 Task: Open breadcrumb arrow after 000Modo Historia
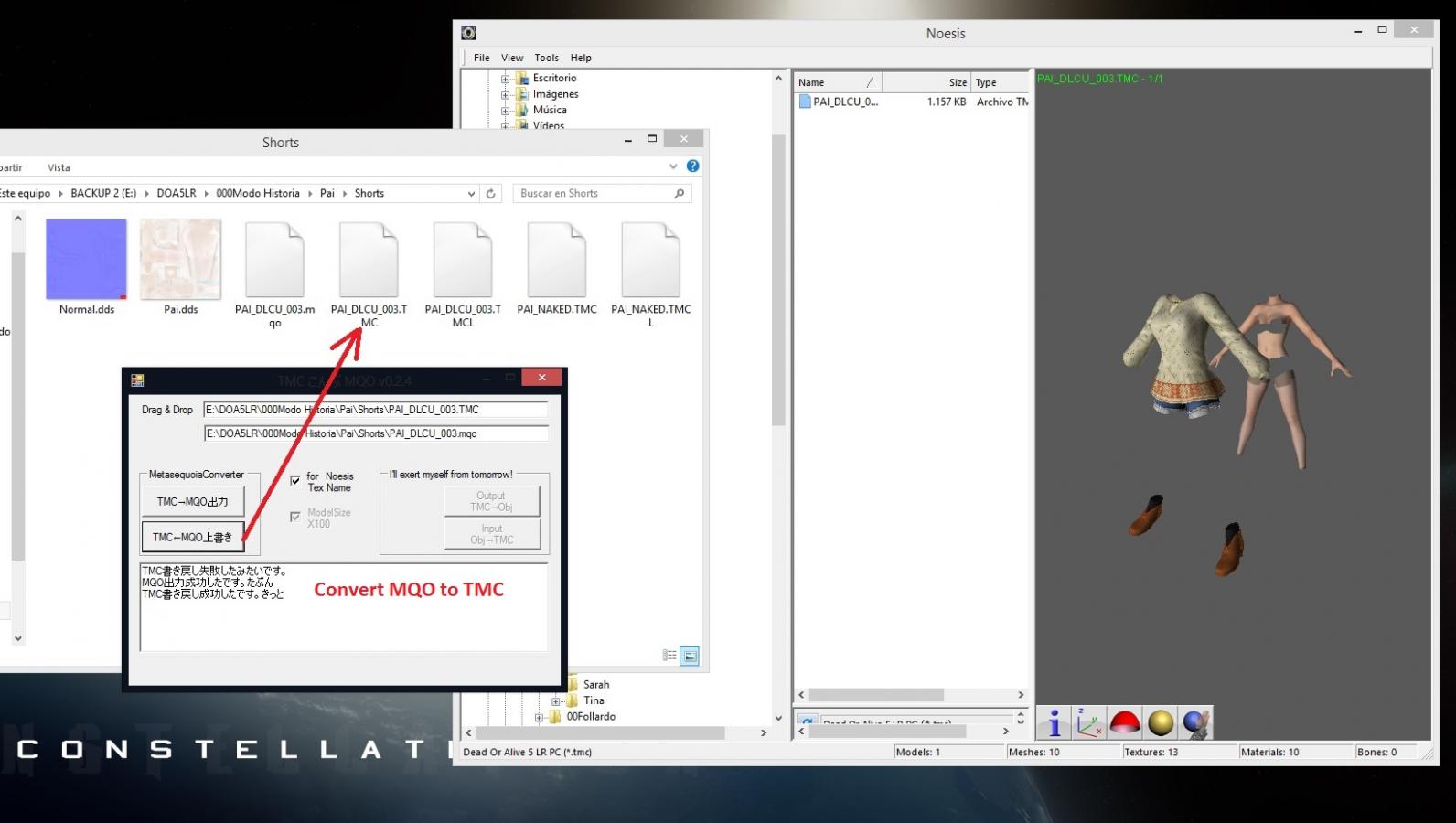310,194
